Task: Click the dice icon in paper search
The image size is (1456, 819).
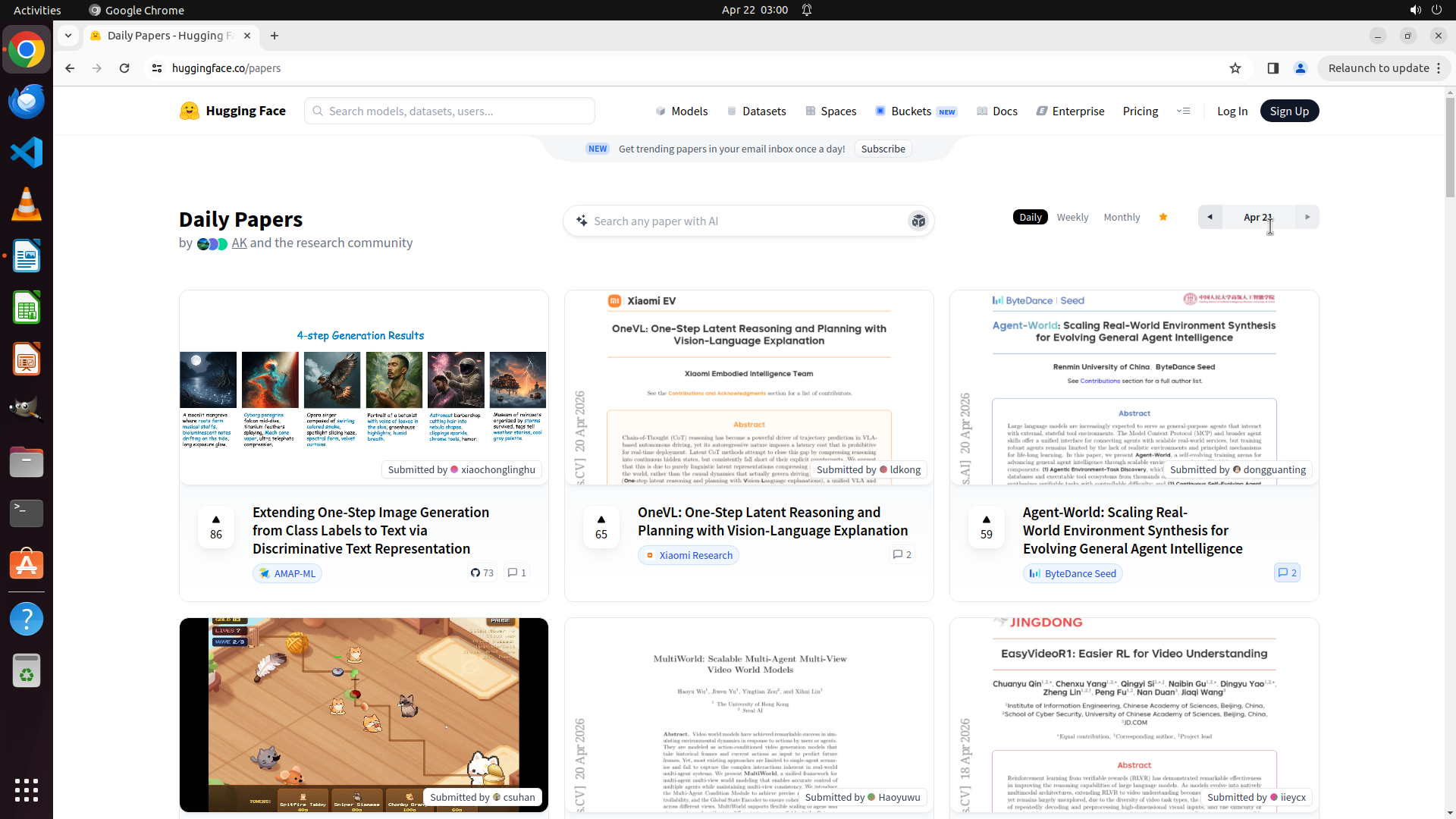Action: pyautogui.click(x=918, y=221)
